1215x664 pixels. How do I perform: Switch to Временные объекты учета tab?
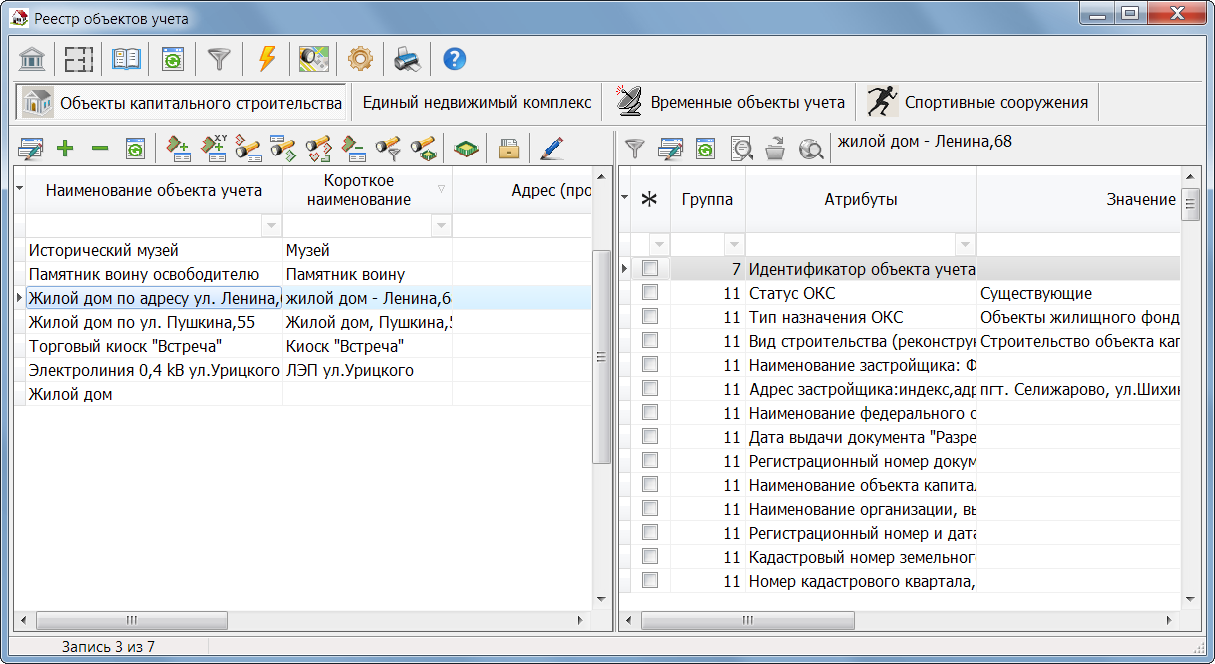coord(732,102)
